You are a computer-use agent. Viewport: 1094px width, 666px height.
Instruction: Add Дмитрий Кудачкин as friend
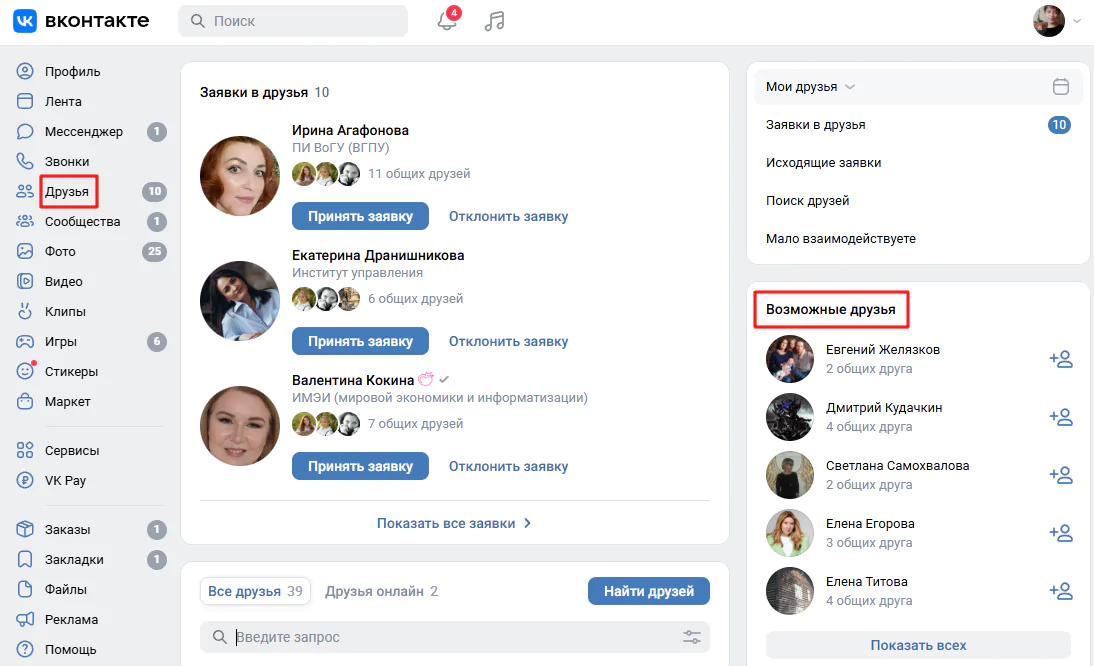coord(1061,417)
